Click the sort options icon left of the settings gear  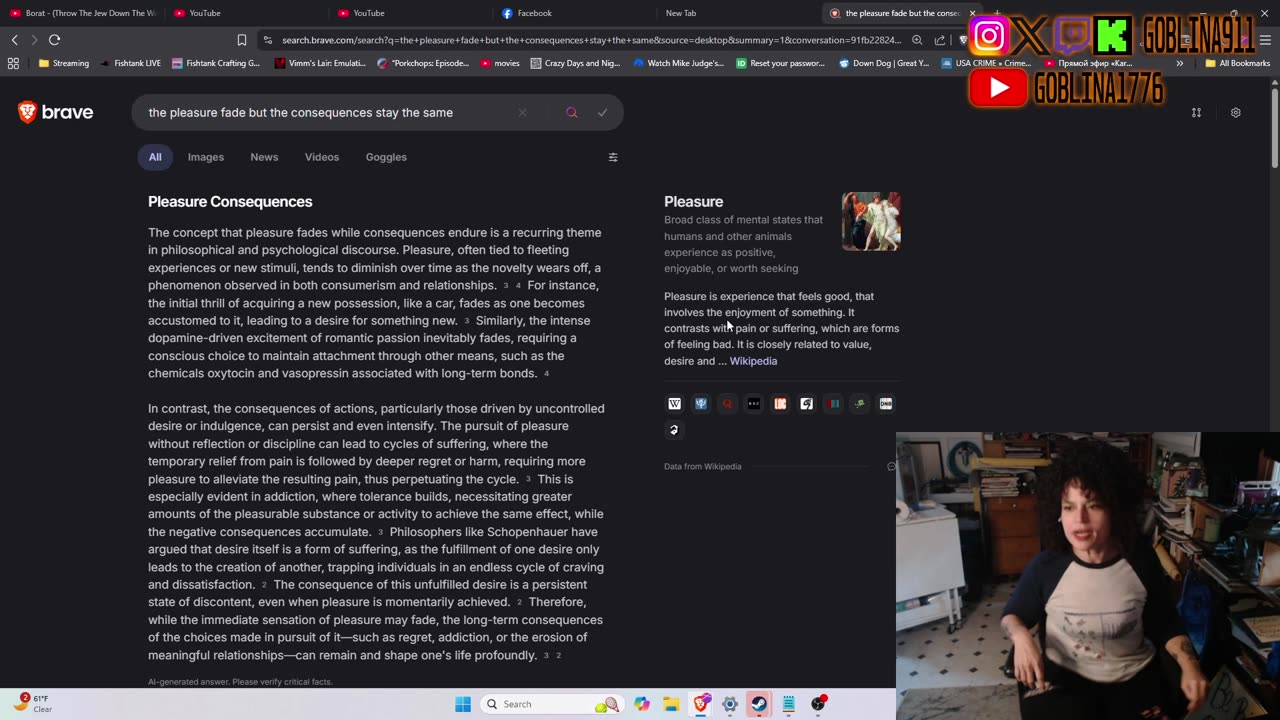tap(1196, 113)
